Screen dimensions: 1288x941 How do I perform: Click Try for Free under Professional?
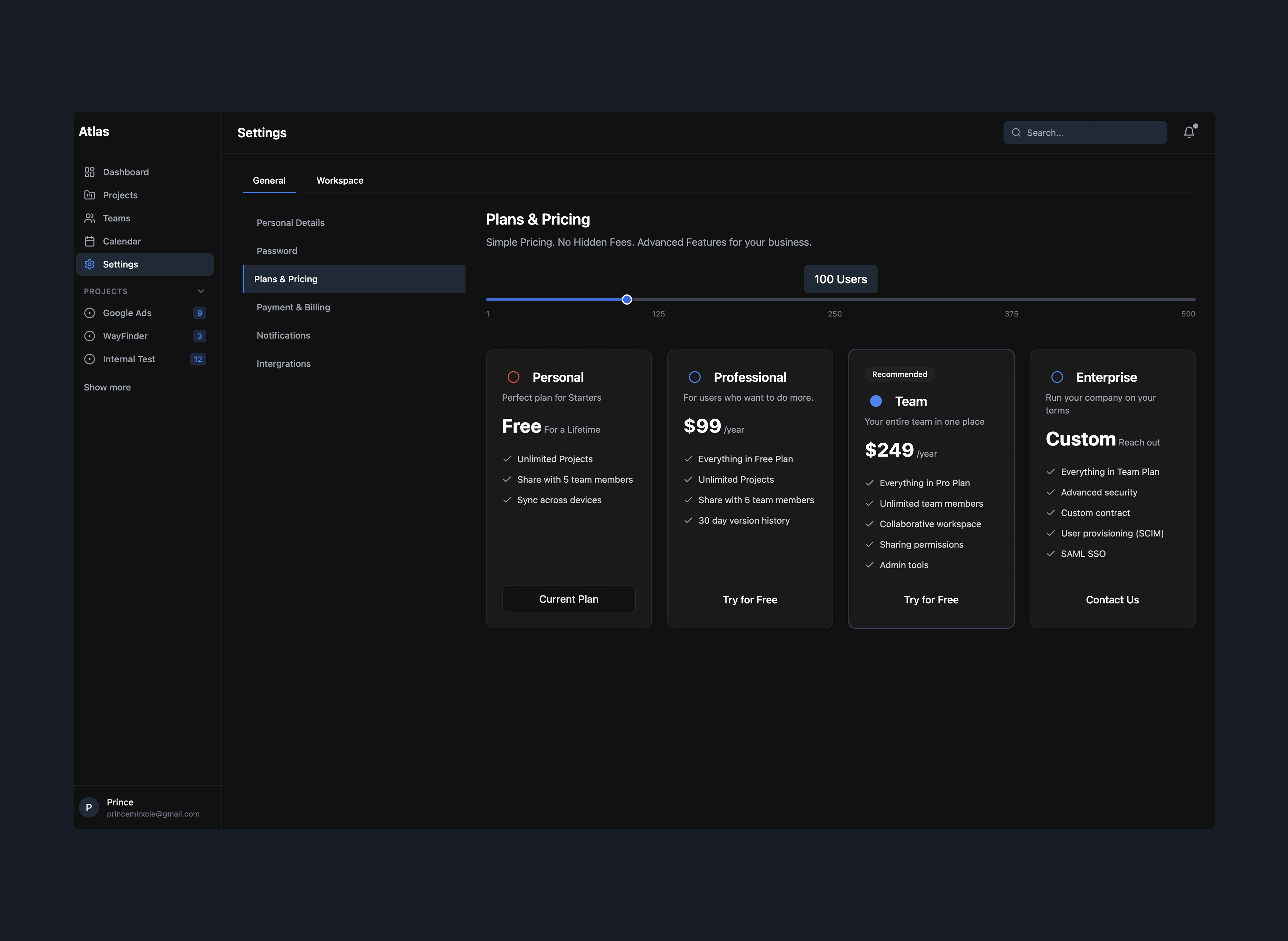click(749, 599)
